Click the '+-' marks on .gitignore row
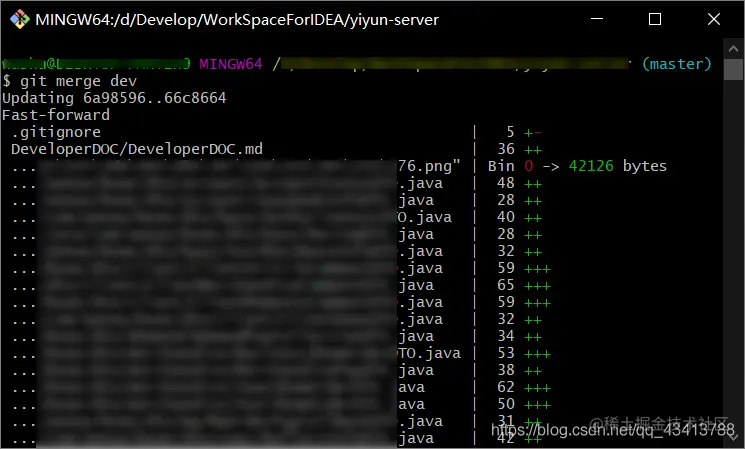This screenshot has height=449, width=745. pos(533,133)
